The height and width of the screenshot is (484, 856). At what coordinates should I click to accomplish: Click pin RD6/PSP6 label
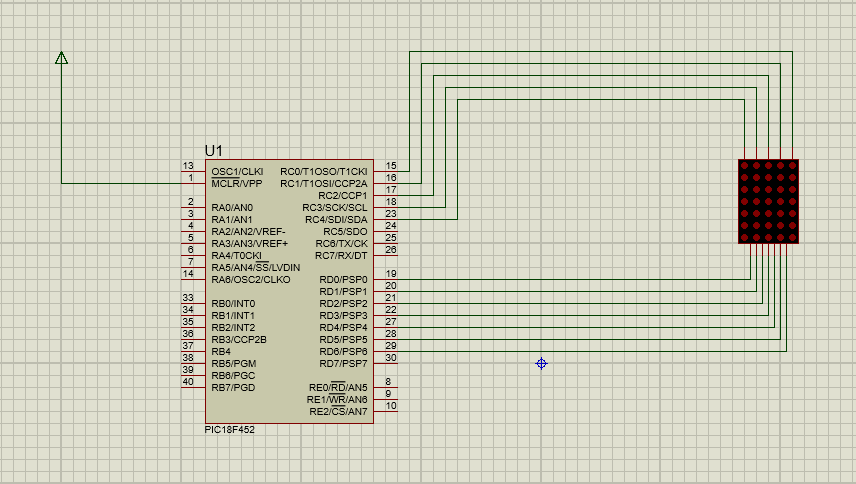click(343, 351)
